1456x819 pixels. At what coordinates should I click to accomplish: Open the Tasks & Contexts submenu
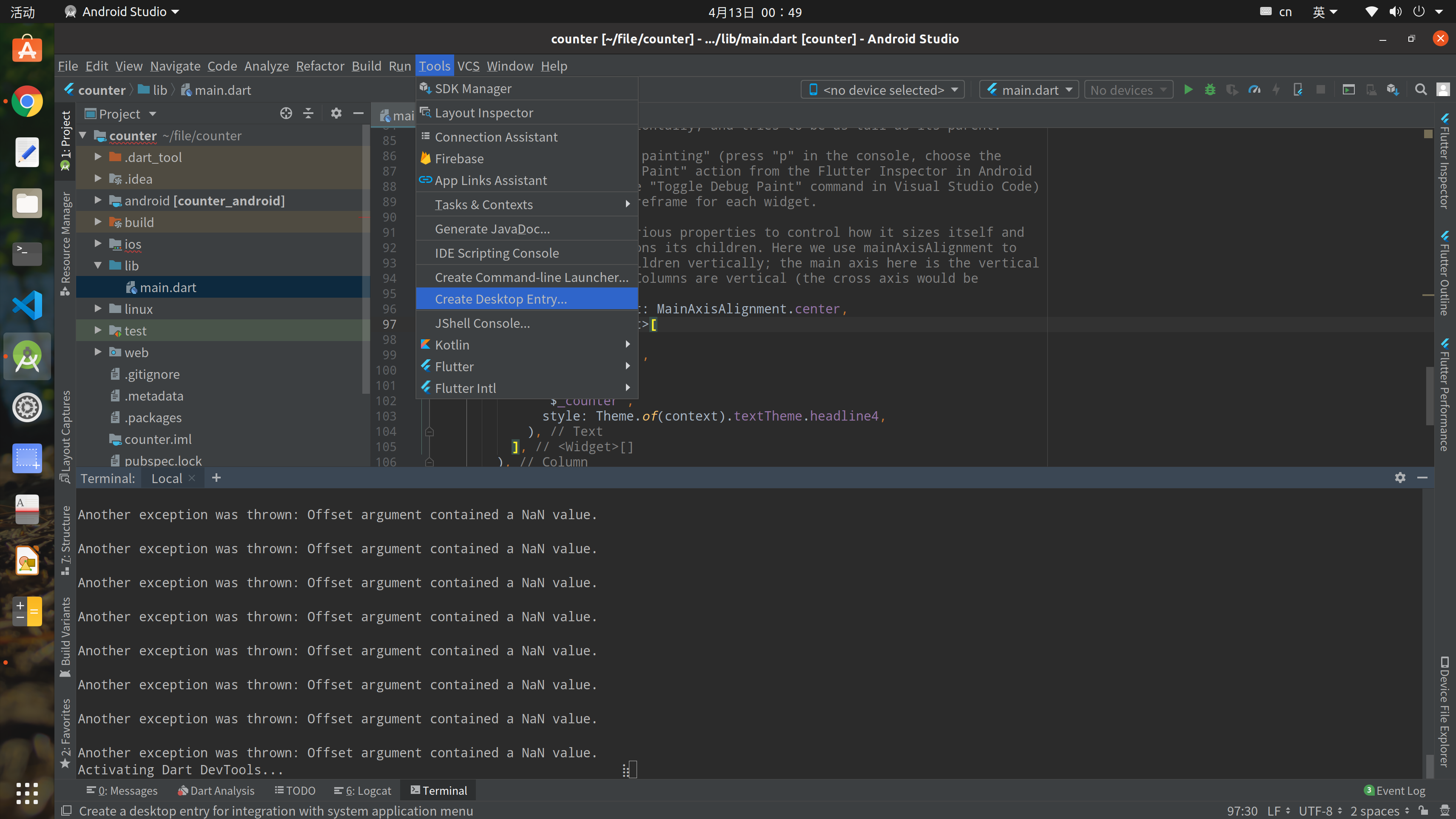[527, 205]
